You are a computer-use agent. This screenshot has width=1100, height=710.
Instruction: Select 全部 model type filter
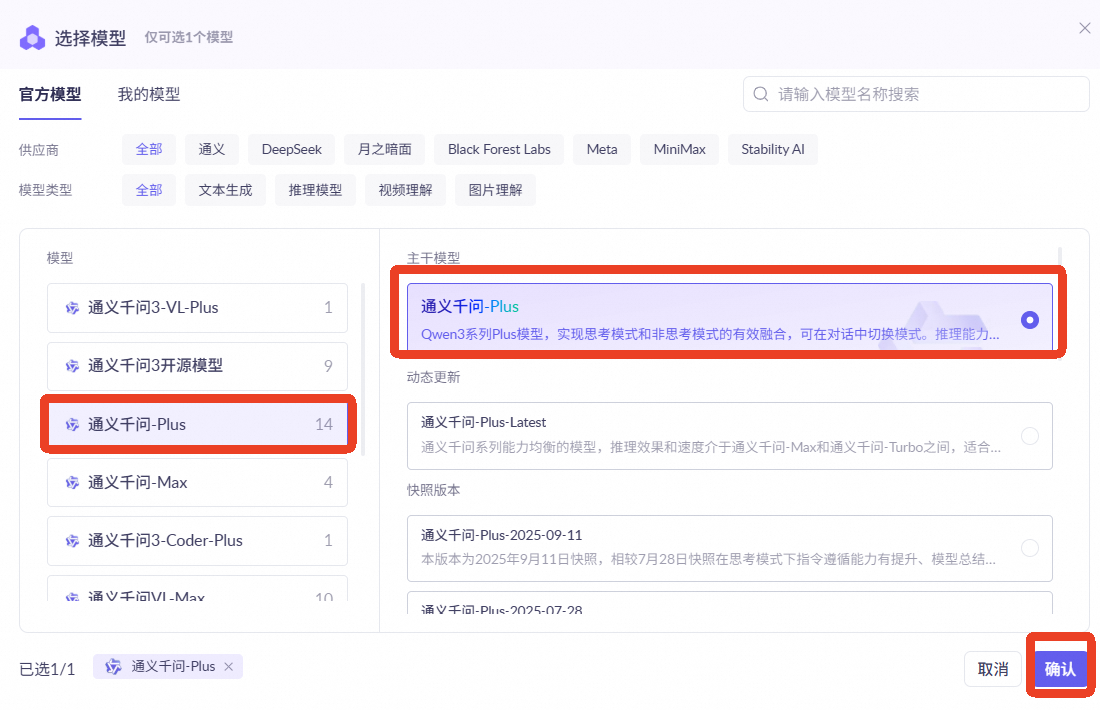149,190
